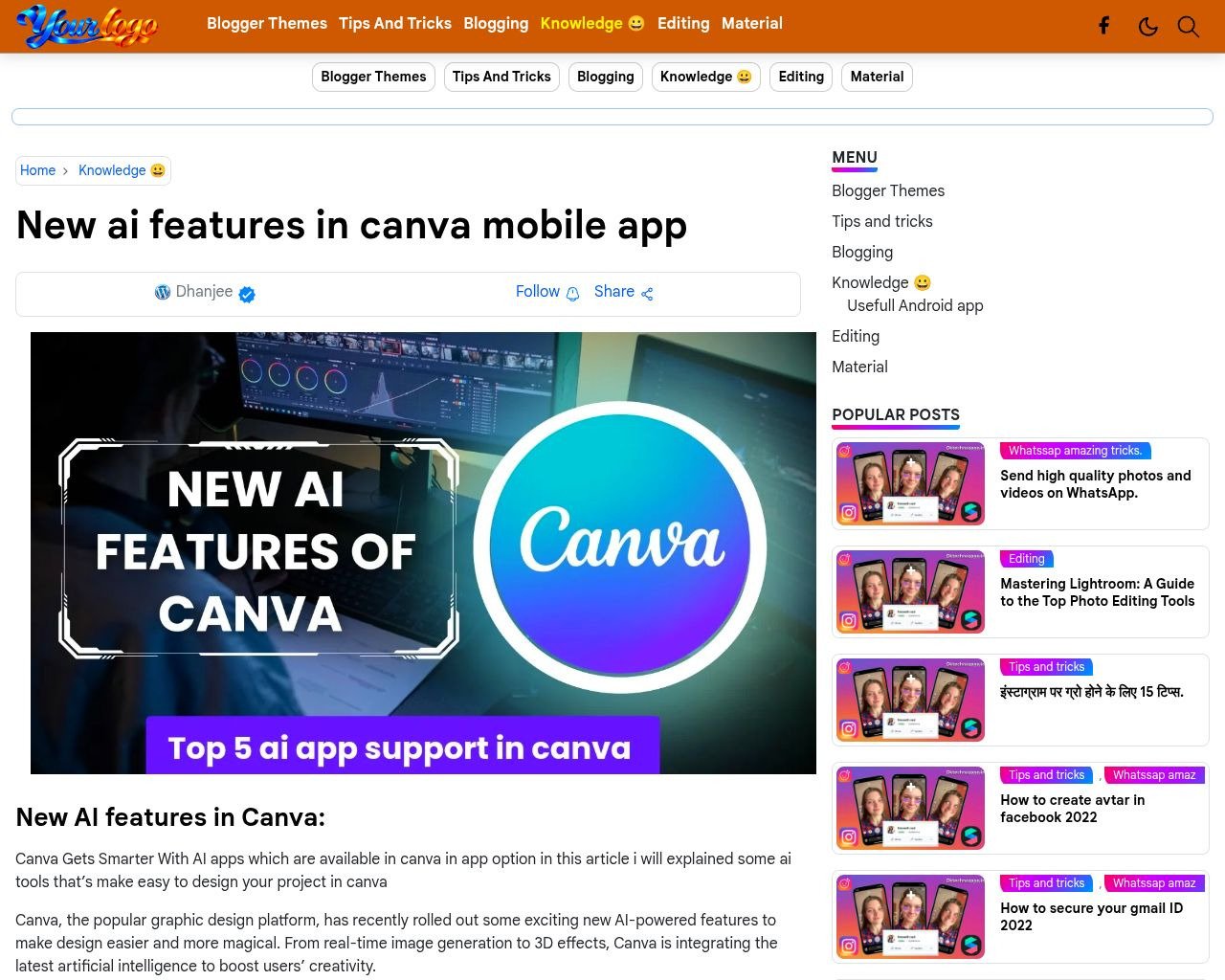Open Material in sidebar menu
Viewport: 1225px width, 980px height.
click(859, 367)
